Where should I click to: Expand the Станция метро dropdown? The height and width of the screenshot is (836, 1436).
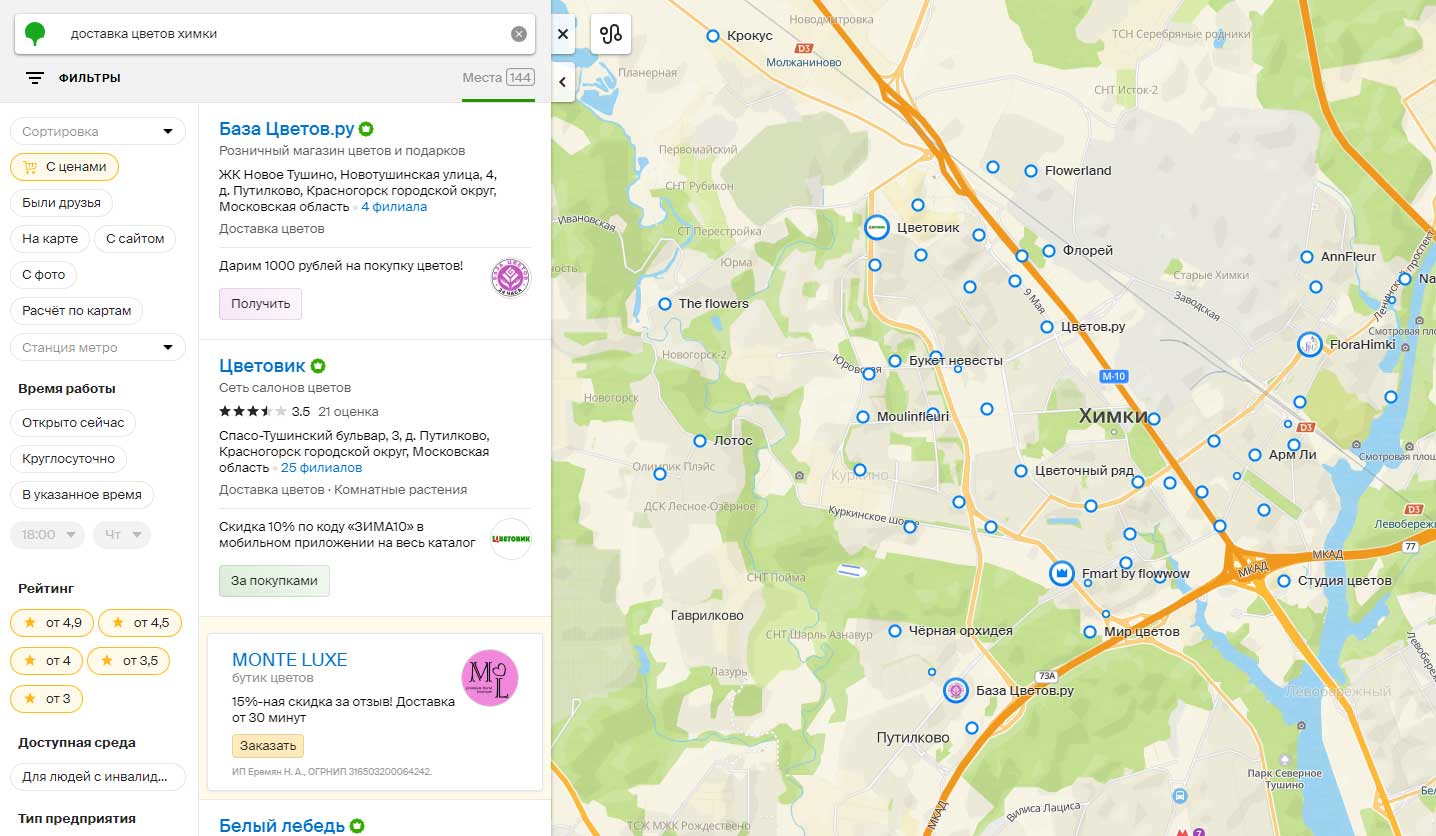point(97,348)
